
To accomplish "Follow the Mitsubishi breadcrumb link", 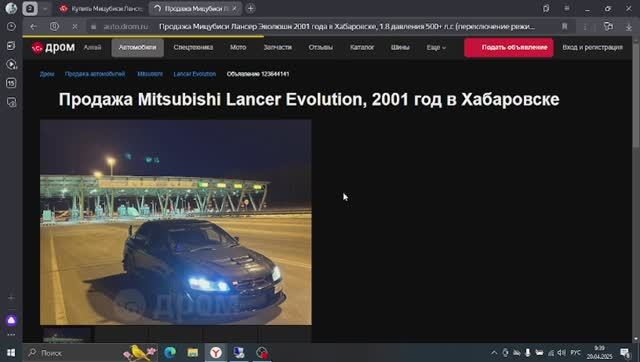I will coord(150,74).
